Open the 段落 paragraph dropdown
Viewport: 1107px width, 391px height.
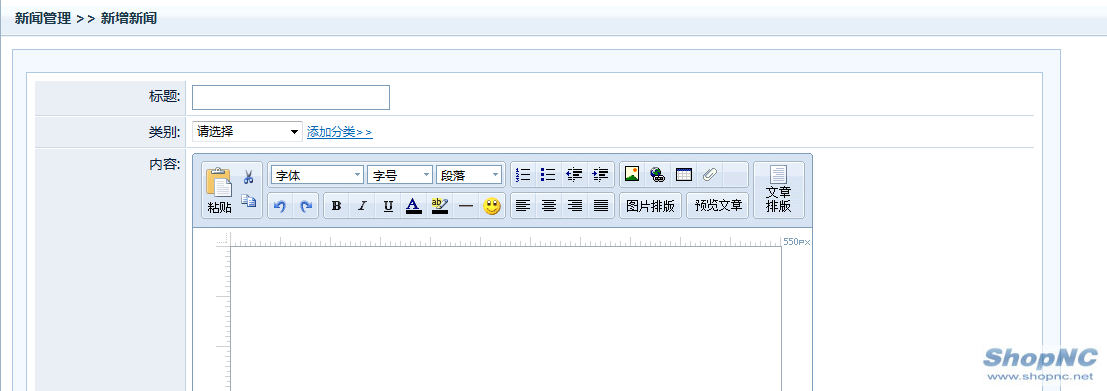[469, 175]
